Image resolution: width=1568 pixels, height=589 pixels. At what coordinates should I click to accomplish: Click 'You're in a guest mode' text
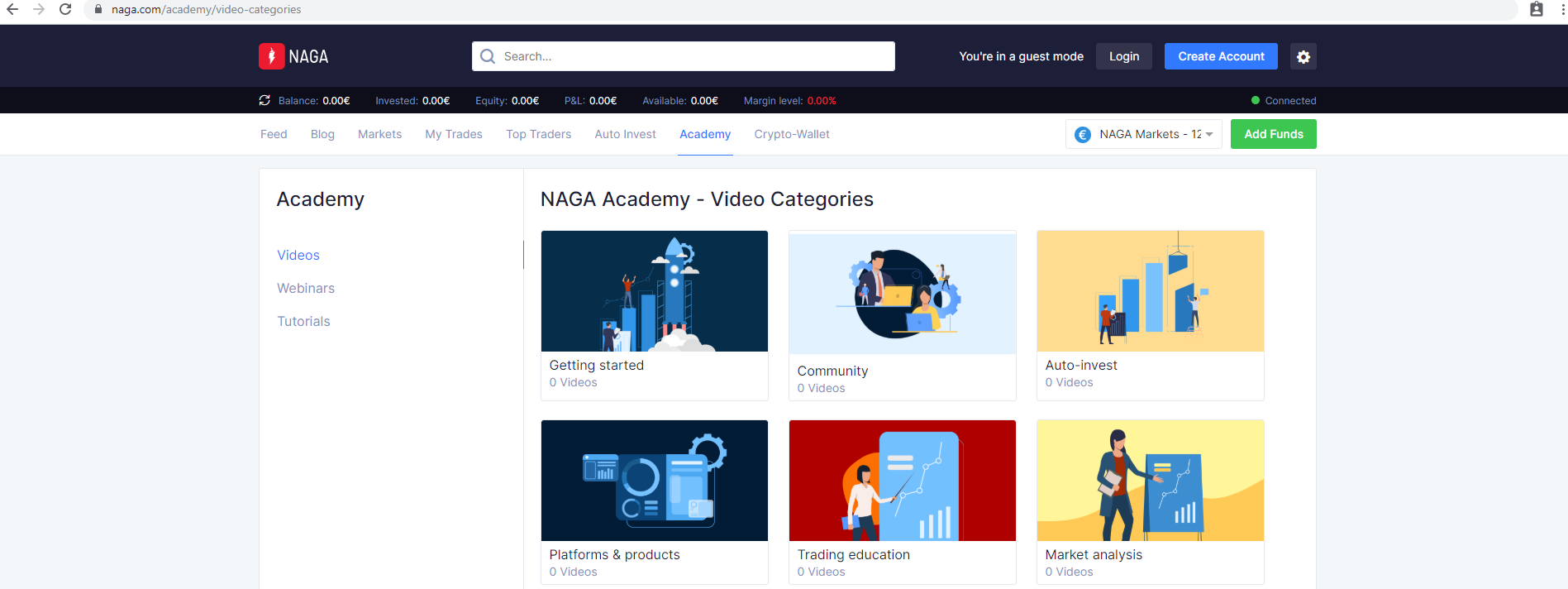tap(1021, 56)
